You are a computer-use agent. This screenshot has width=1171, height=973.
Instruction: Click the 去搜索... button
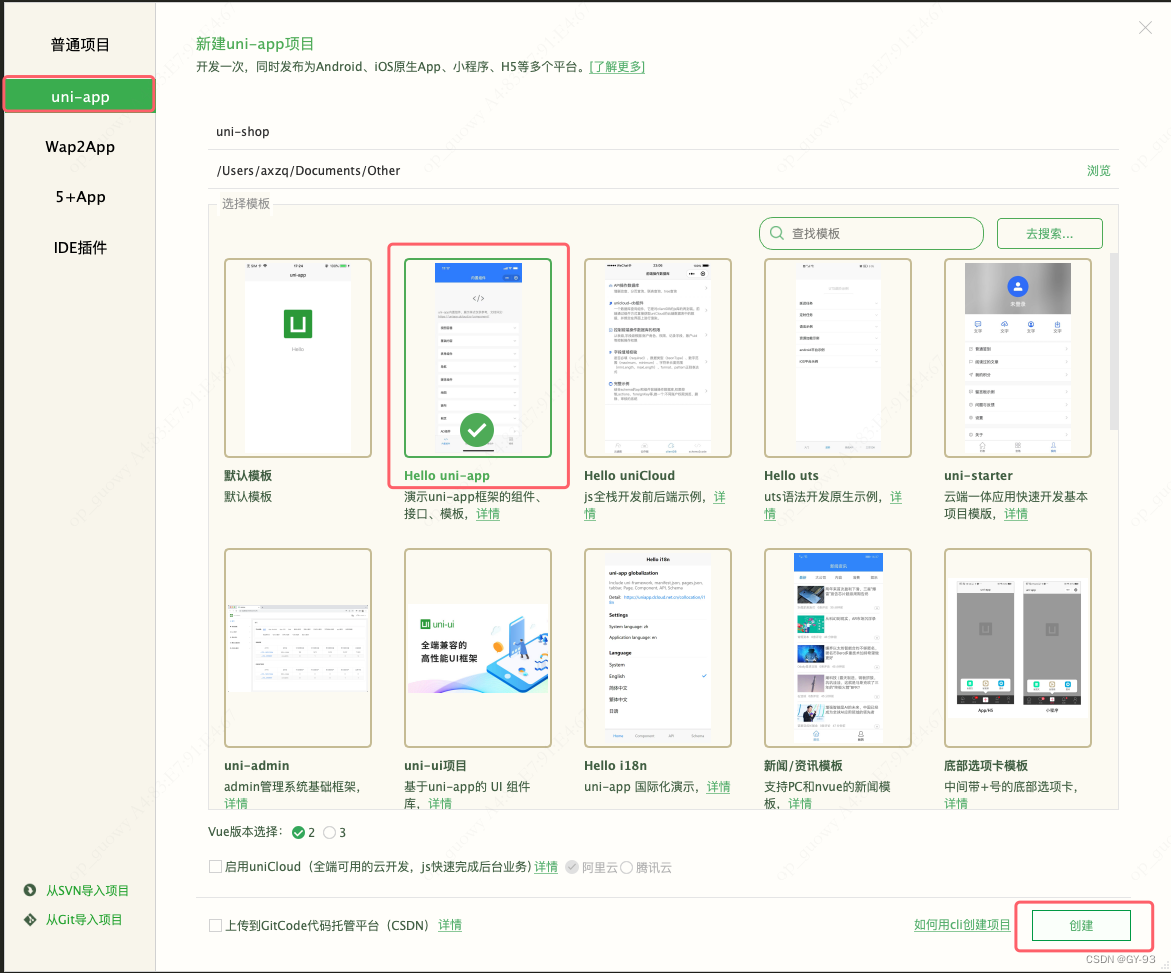point(1049,233)
